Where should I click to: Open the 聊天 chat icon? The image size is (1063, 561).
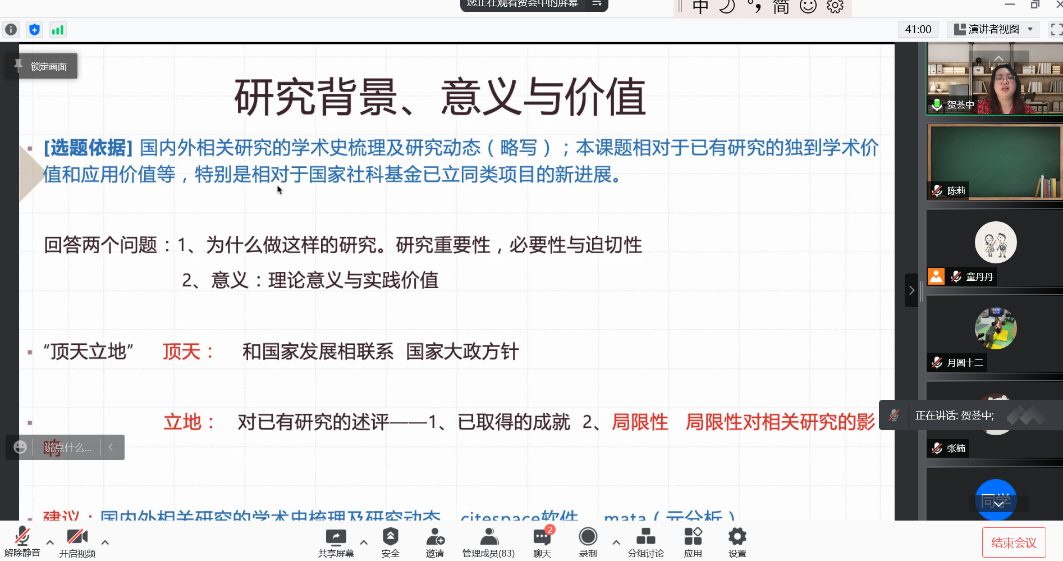pyautogui.click(x=542, y=541)
